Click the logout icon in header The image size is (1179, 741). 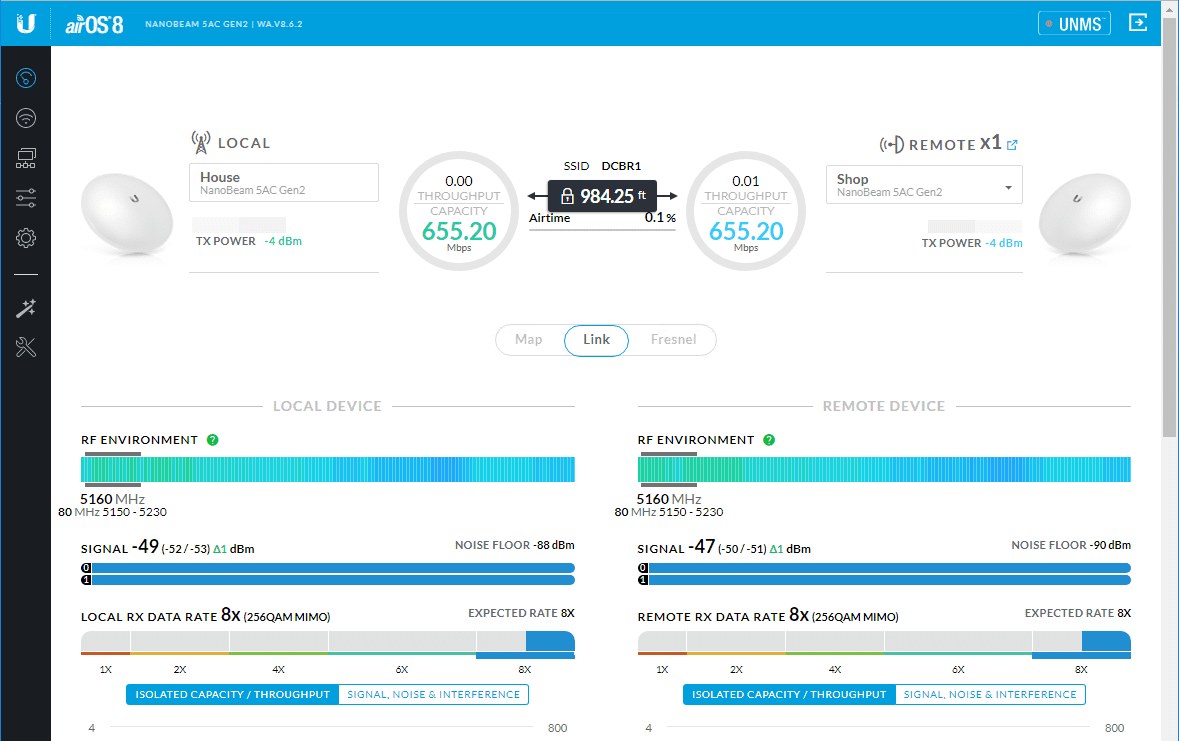tap(1138, 23)
